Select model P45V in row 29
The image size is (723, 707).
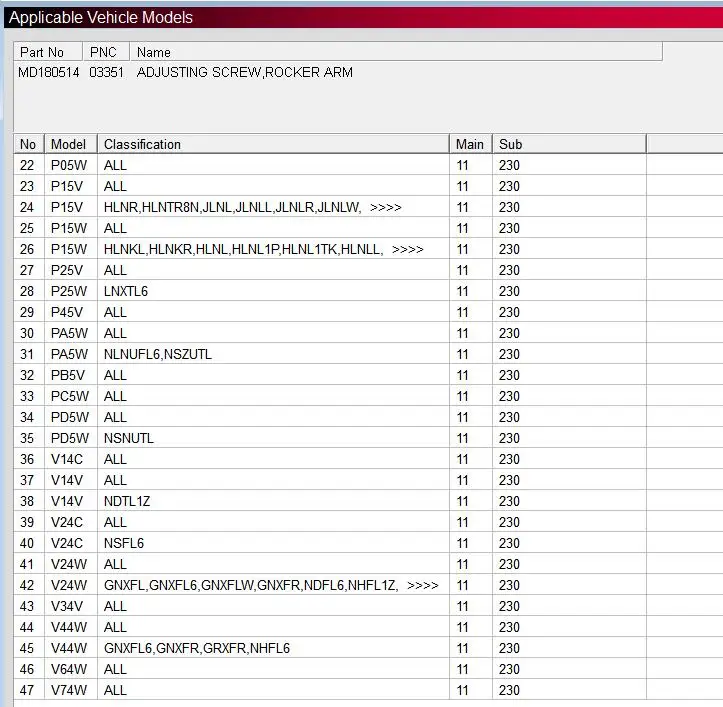click(67, 312)
